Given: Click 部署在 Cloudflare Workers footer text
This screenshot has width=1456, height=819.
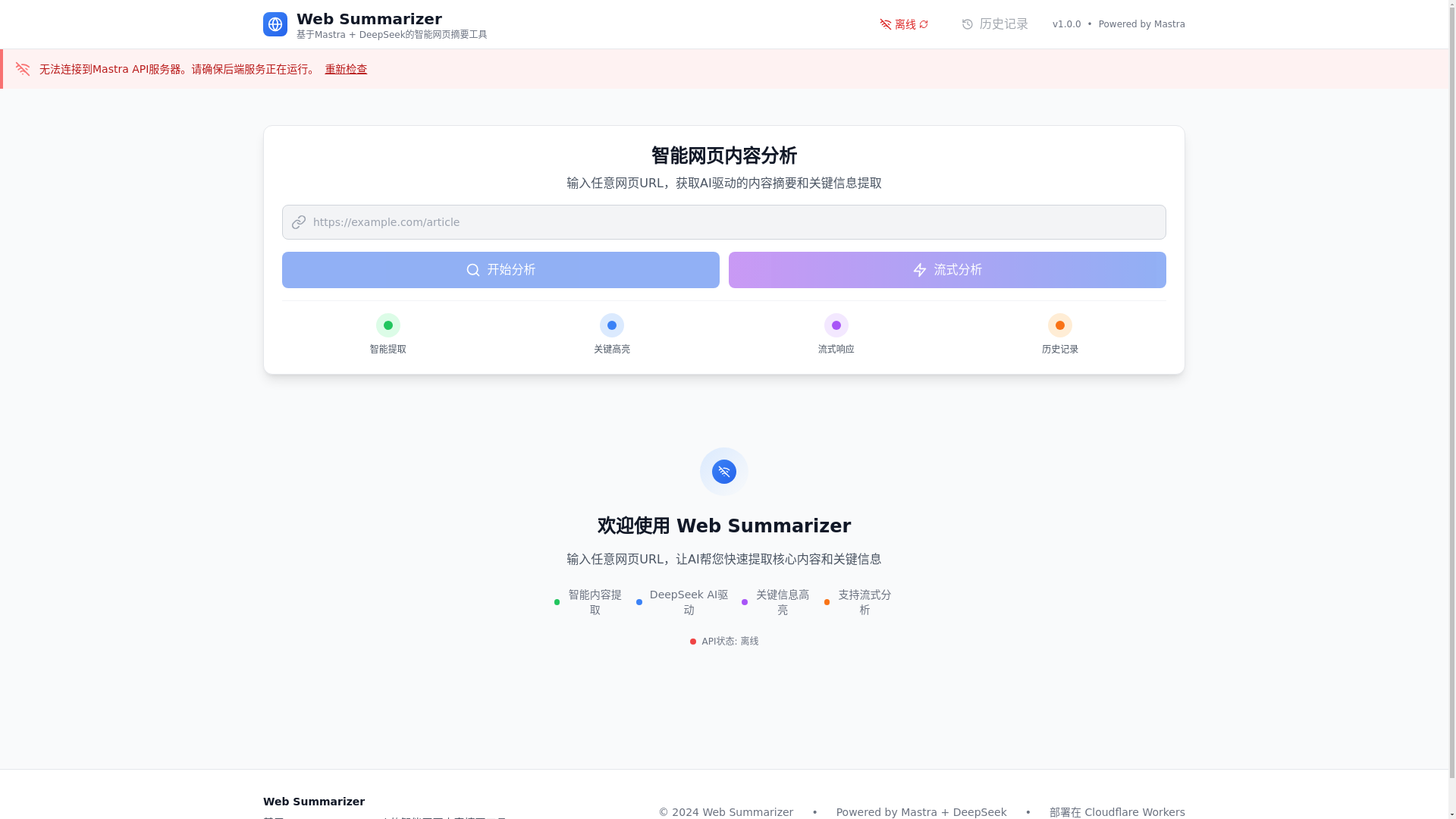Looking at the screenshot, I should pyautogui.click(x=1117, y=812).
